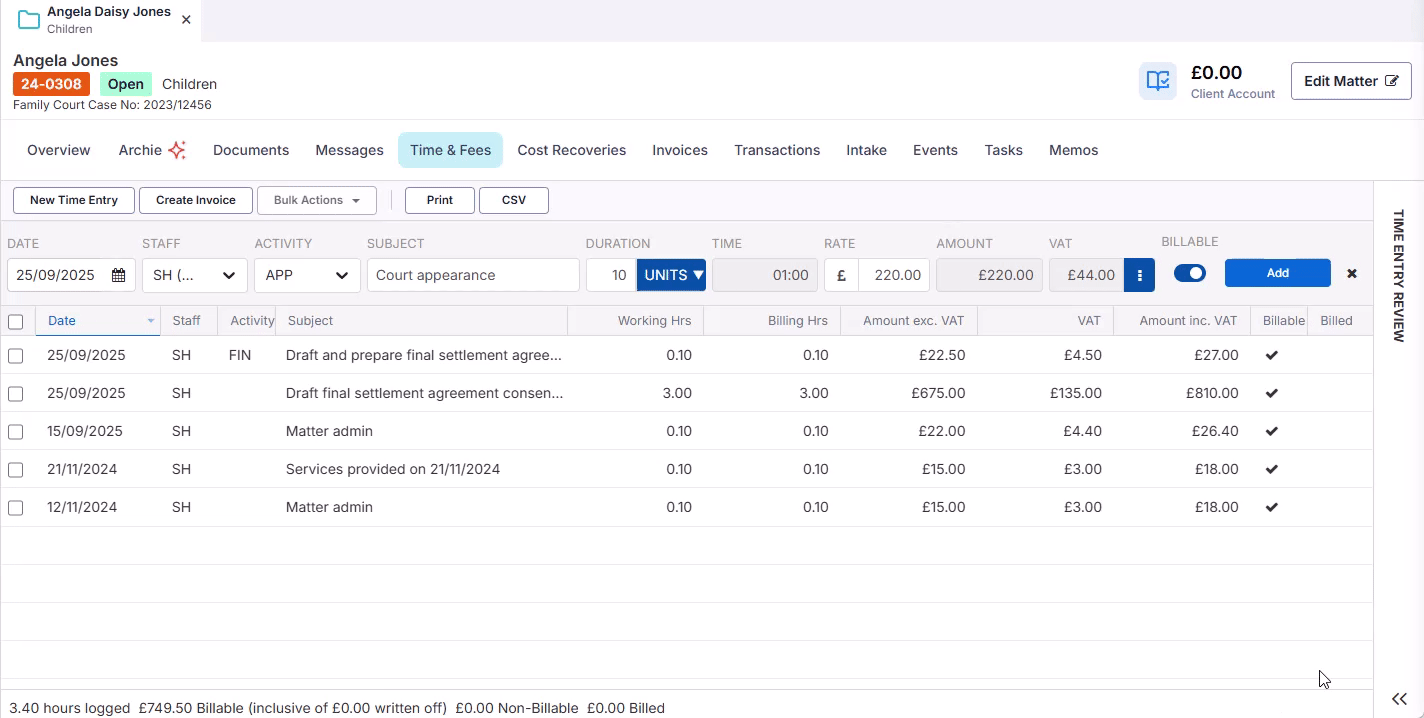
Task: Expand the Bulk Actions menu
Action: pos(316,200)
